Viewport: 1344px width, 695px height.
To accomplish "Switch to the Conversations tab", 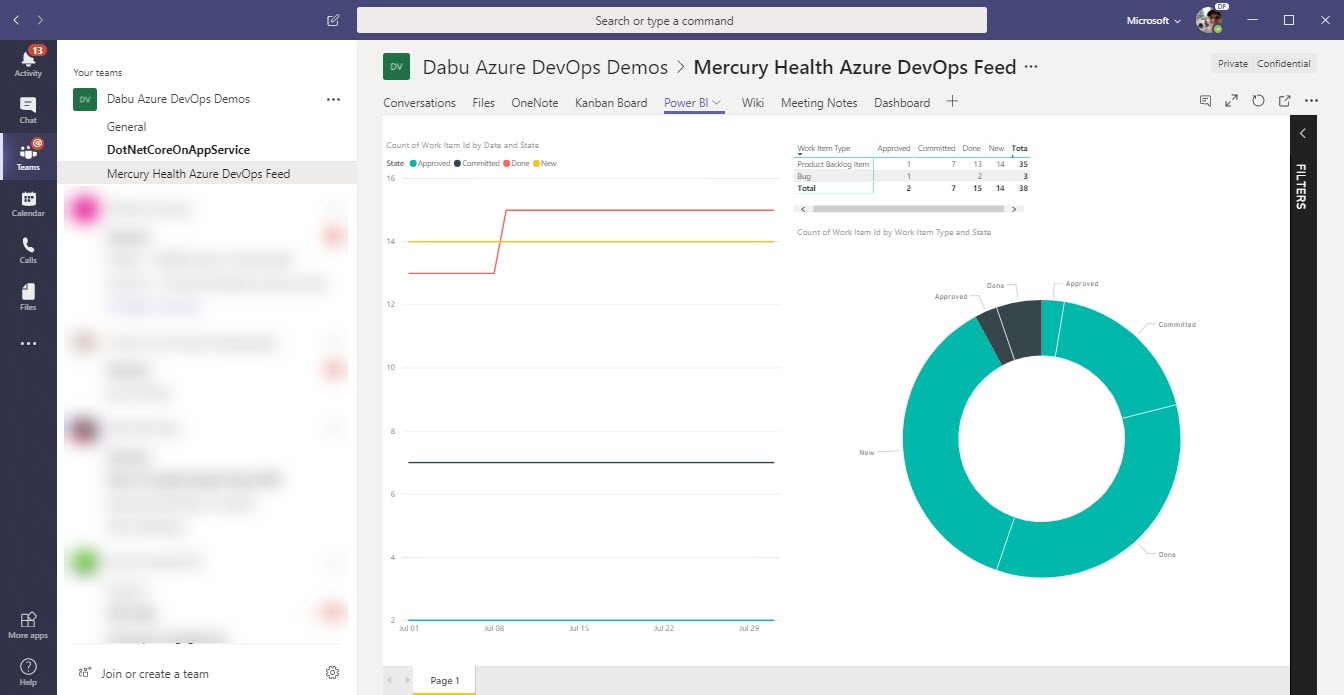I will click(419, 102).
